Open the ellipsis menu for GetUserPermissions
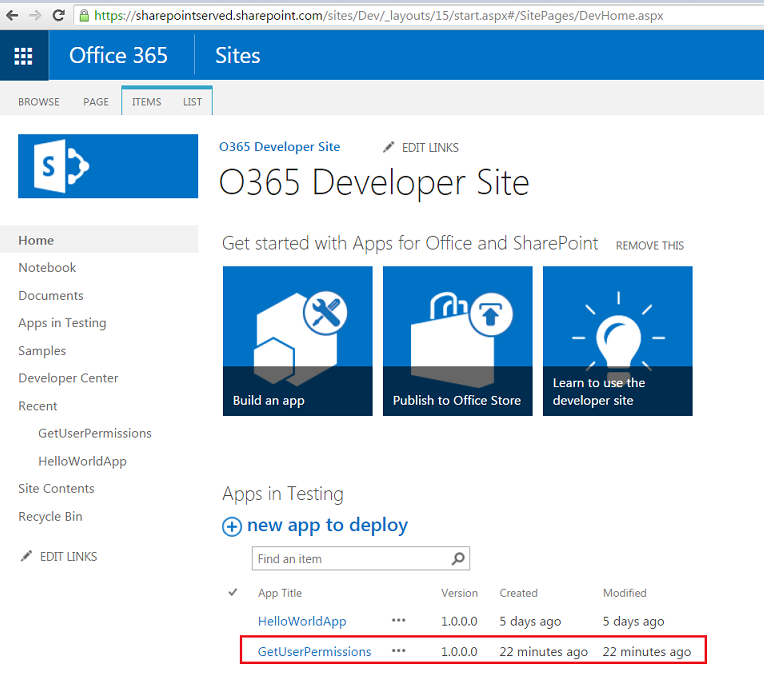 coord(399,651)
